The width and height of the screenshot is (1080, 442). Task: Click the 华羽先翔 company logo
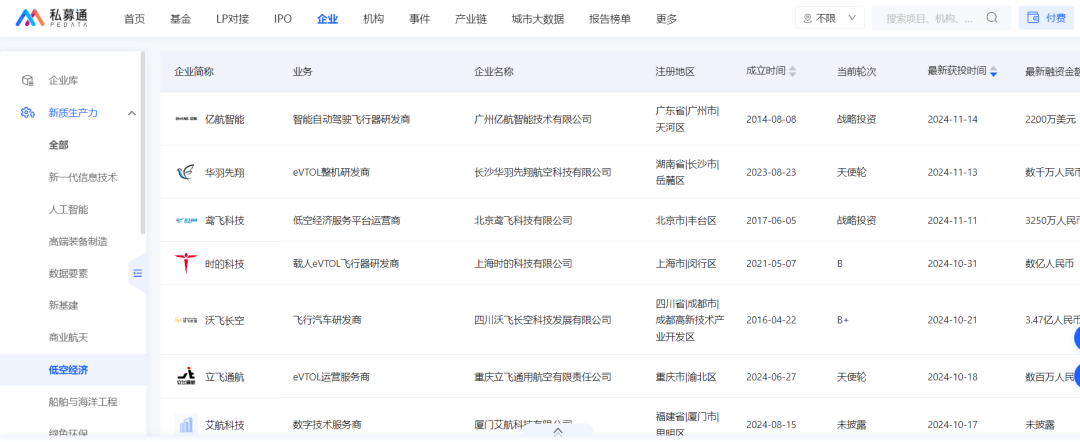click(x=186, y=172)
